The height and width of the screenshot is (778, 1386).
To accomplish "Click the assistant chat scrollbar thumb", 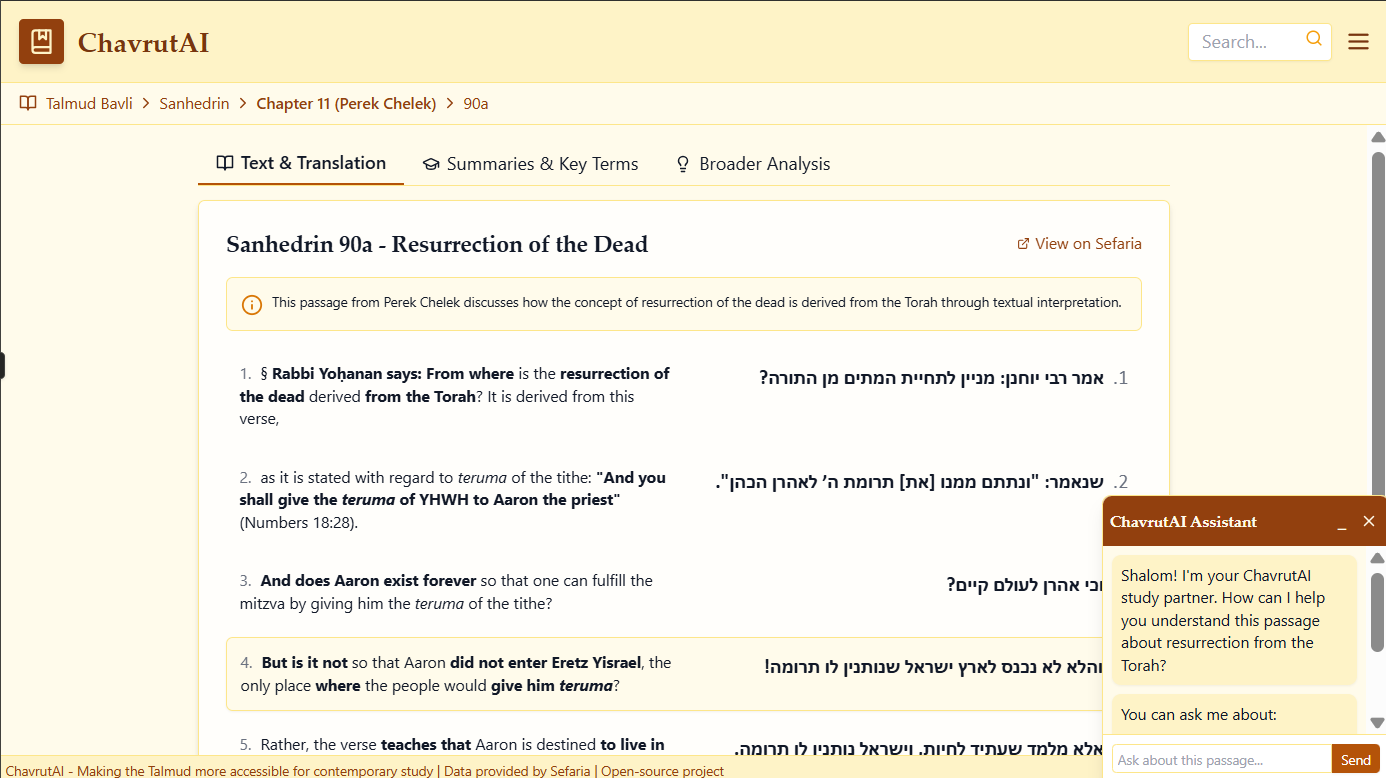I will point(1377,613).
